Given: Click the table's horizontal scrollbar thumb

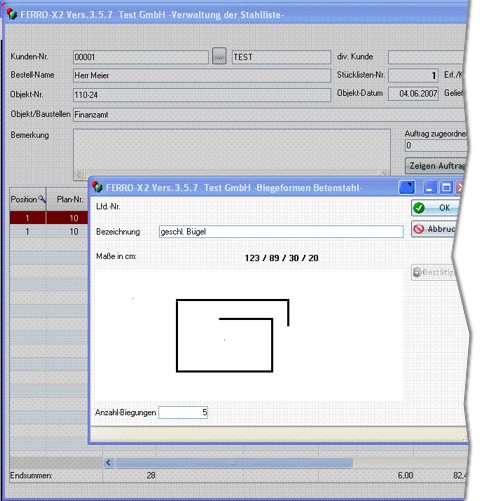Looking at the screenshot, I should click(x=233, y=463).
